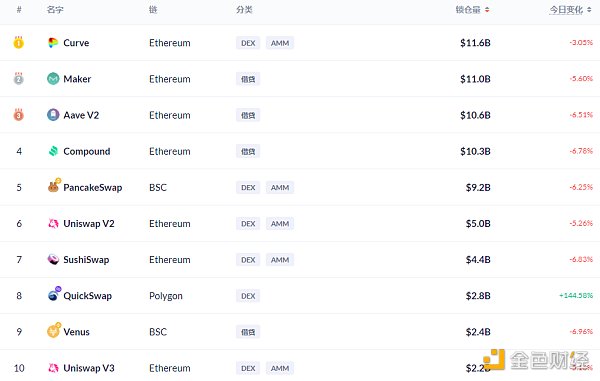Screen dimensions: 600x381
Task: Select the 借贷 tag in Maker row
Action: (x=248, y=79)
